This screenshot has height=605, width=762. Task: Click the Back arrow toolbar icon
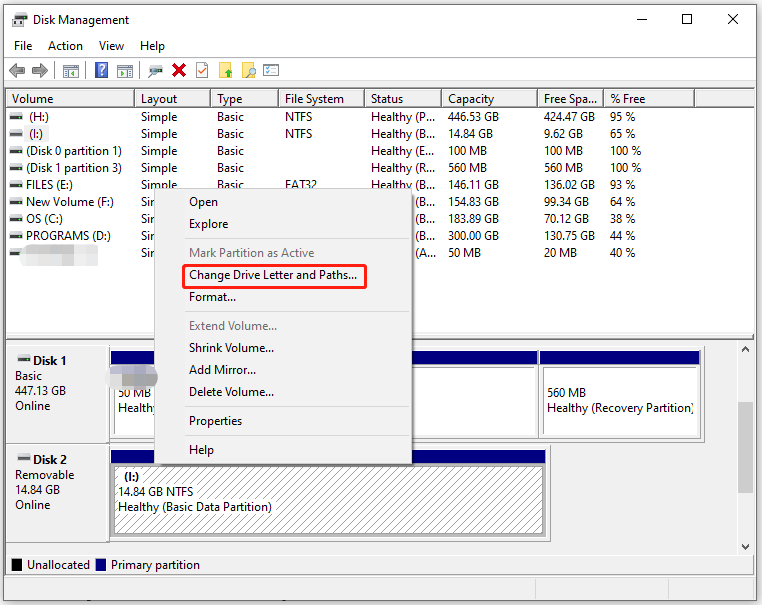click(17, 70)
